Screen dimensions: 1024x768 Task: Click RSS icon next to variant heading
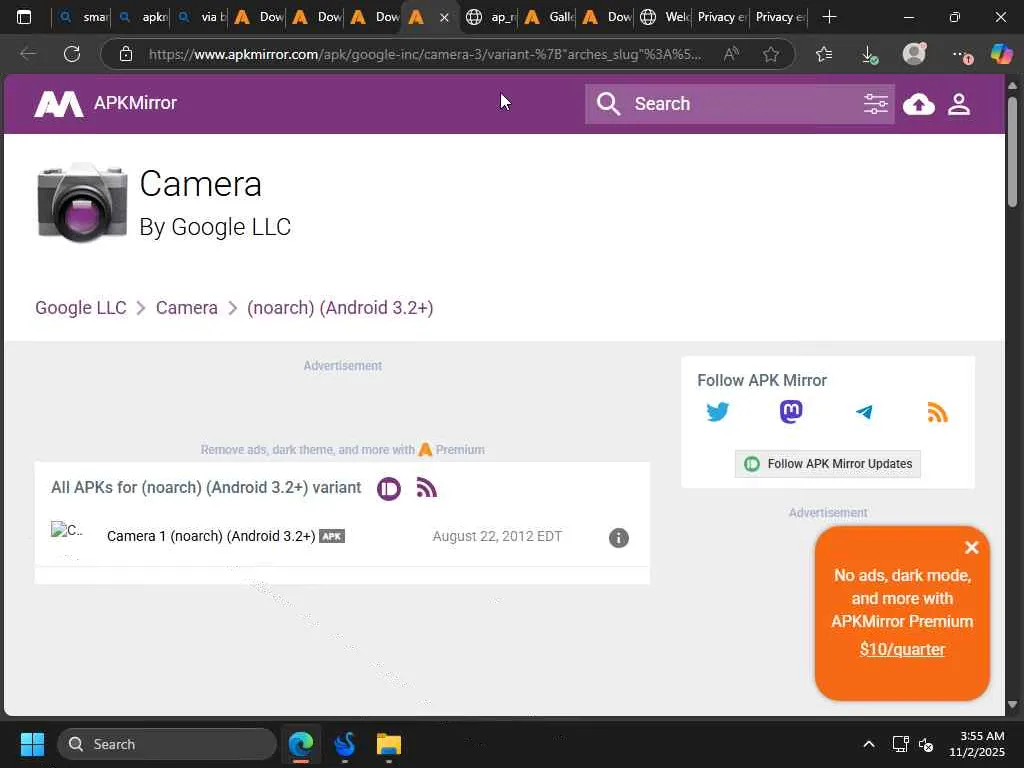(x=426, y=488)
